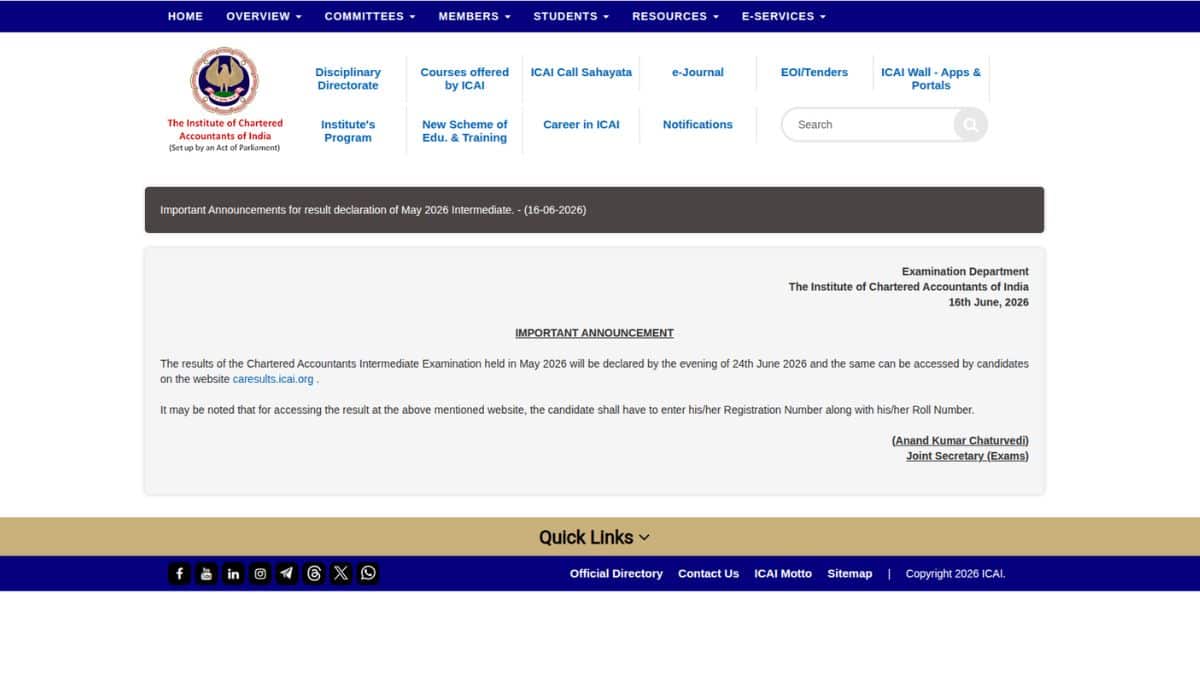Click the announcement title banner
The height and width of the screenshot is (675, 1200).
pos(594,210)
